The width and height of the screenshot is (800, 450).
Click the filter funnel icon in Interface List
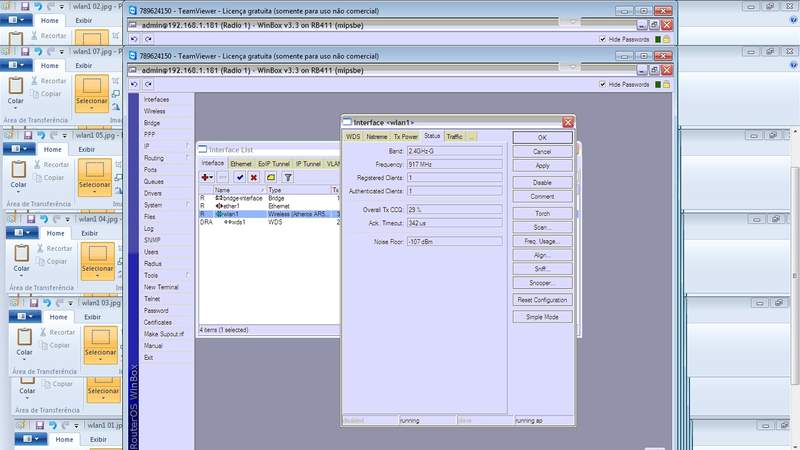288,177
